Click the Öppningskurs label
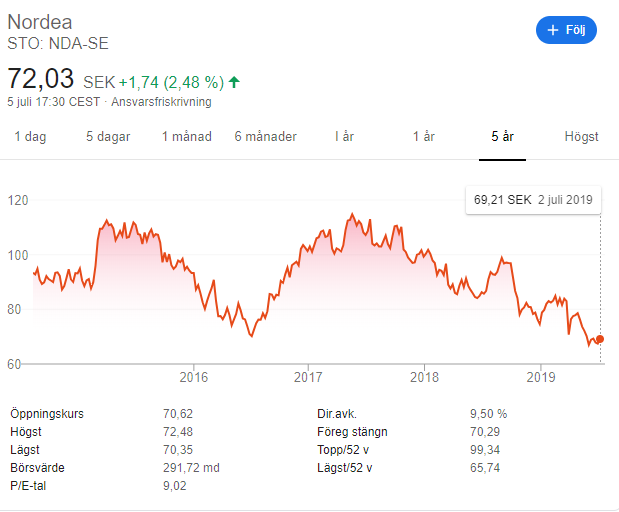The height and width of the screenshot is (512, 619). [47, 414]
